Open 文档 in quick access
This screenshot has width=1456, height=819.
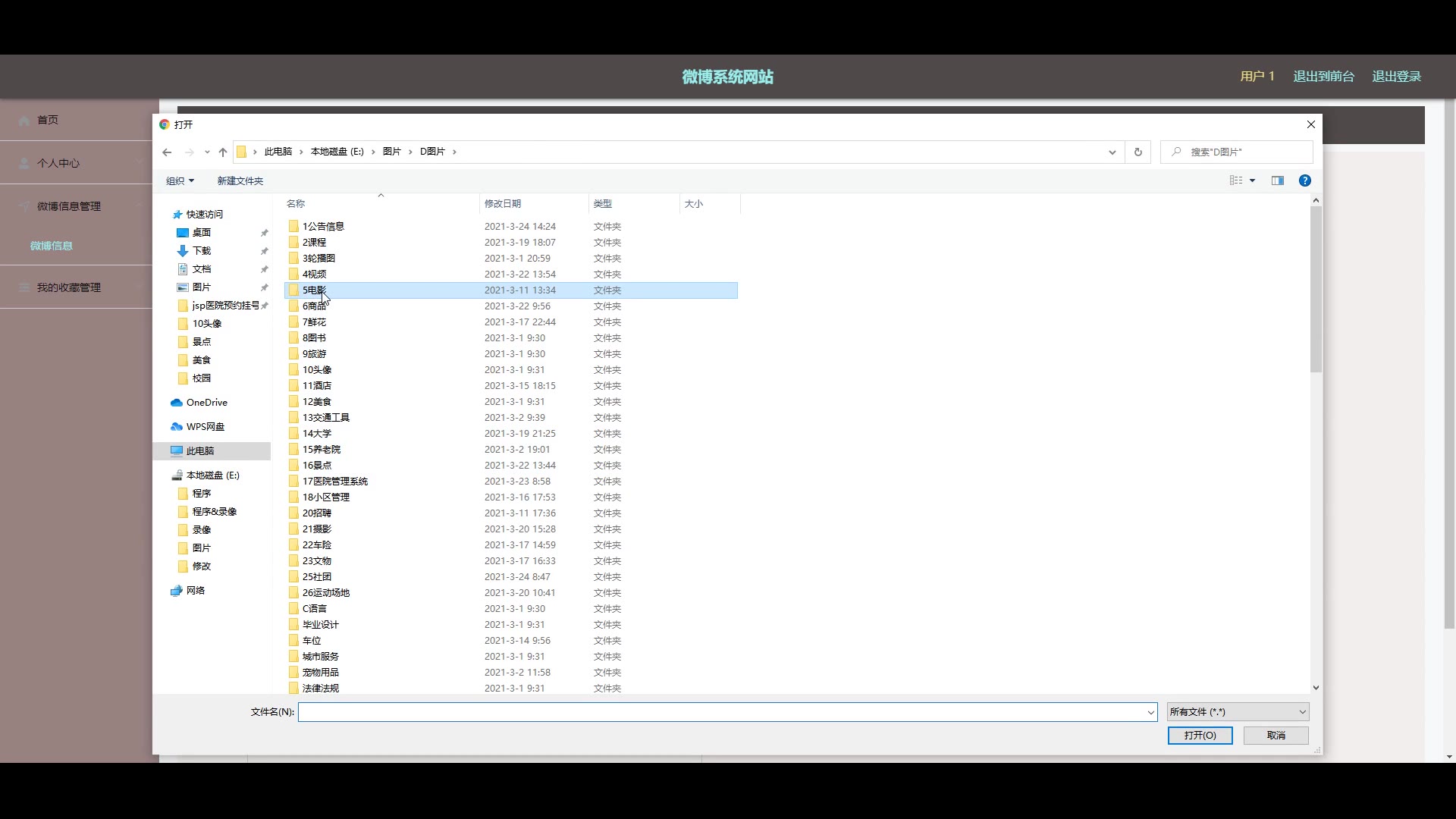point(201,269)
